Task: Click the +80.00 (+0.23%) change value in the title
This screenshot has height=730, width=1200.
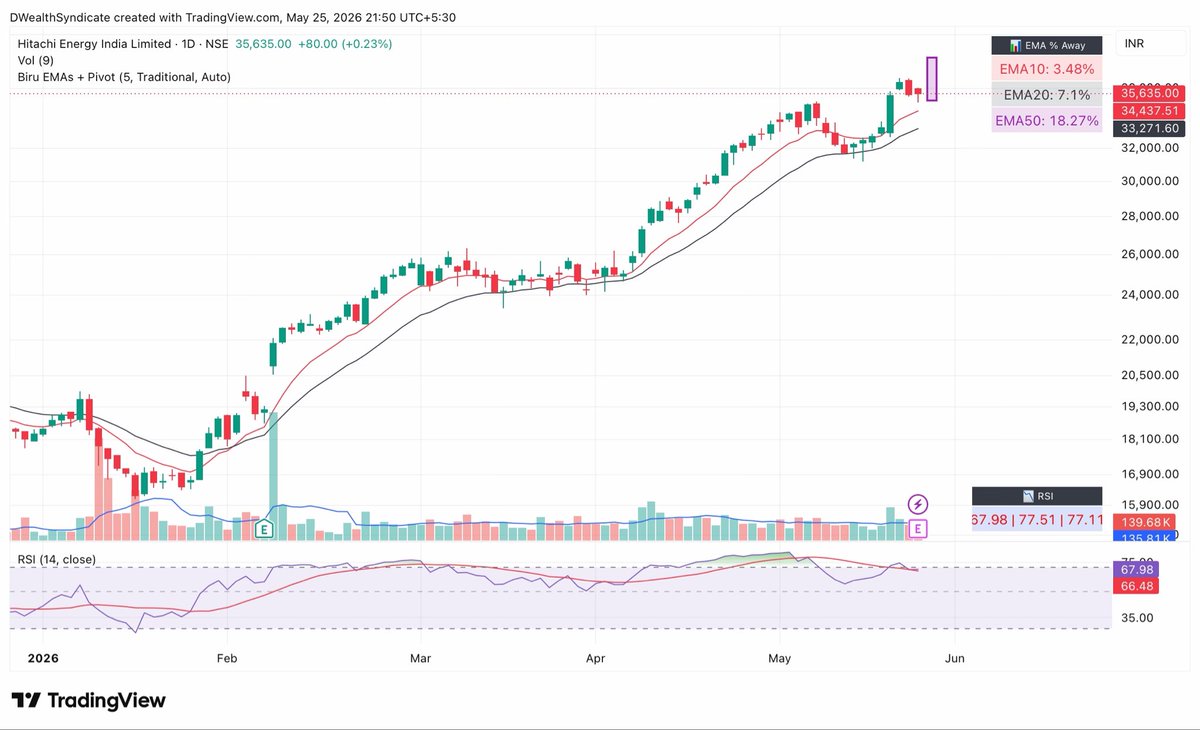Action: 345,44
